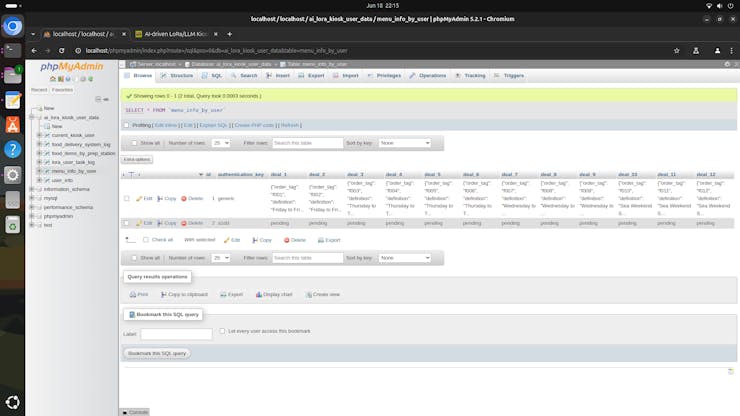The width and height of the screenshot is (740, 416).
Task: Toggle lower Show all checkbox
Action: click(134, 258)
